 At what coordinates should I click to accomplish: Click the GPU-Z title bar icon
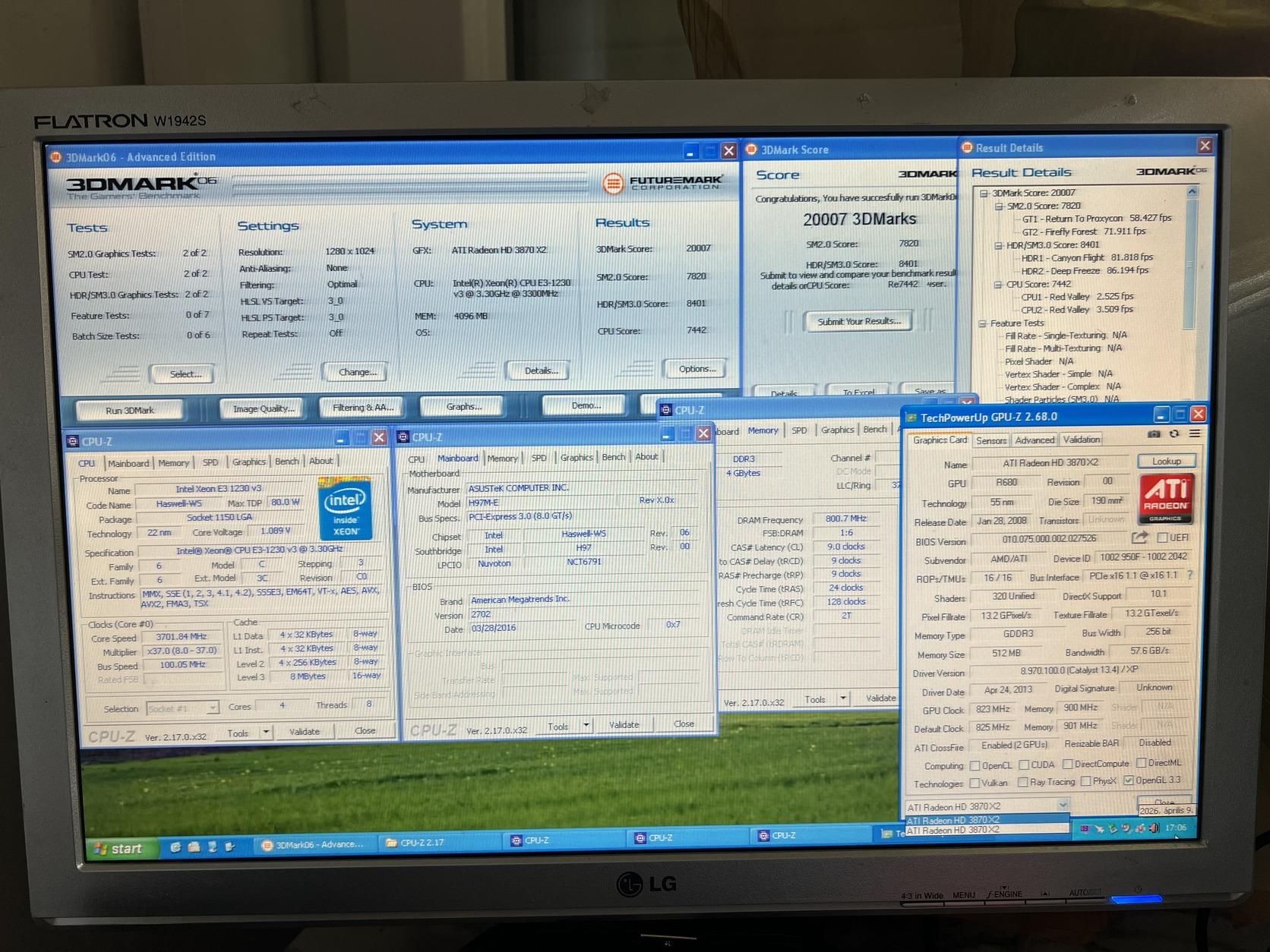tap(911, 418)
